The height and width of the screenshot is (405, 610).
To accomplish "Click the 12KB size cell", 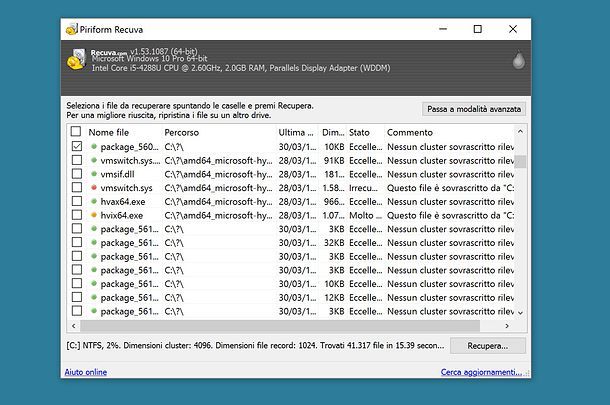I will point(334,298).
